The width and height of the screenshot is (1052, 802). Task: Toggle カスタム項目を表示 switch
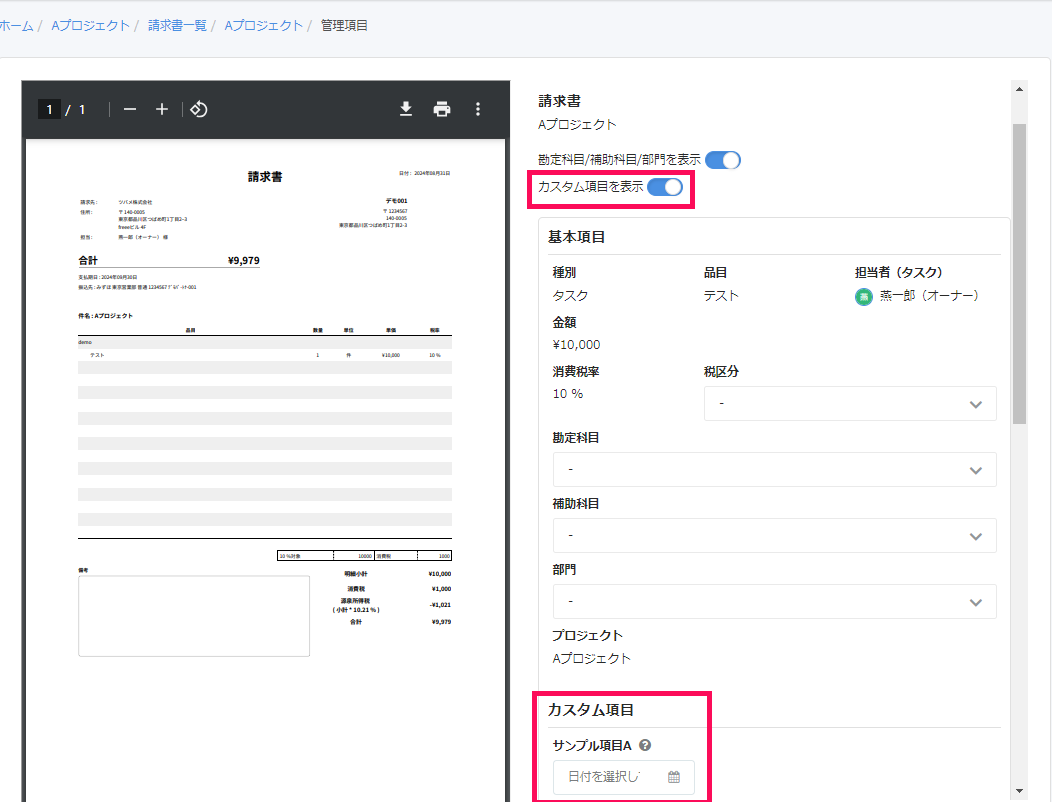(665, 187)
